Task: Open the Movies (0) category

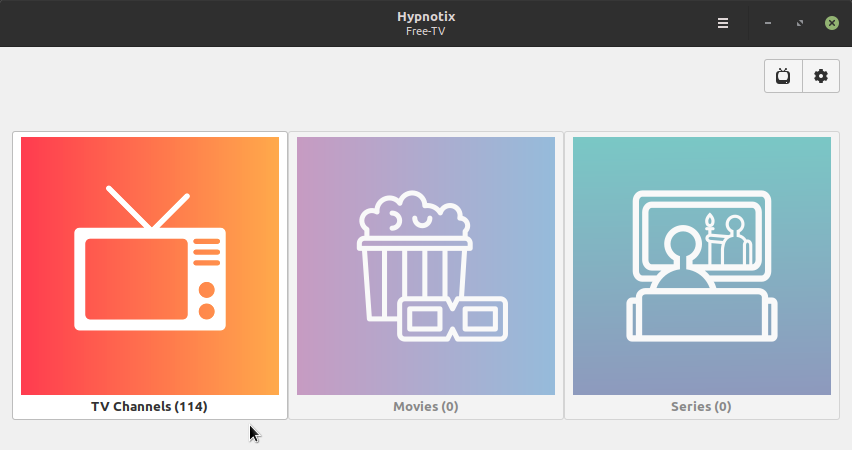Action: (426, 276)
